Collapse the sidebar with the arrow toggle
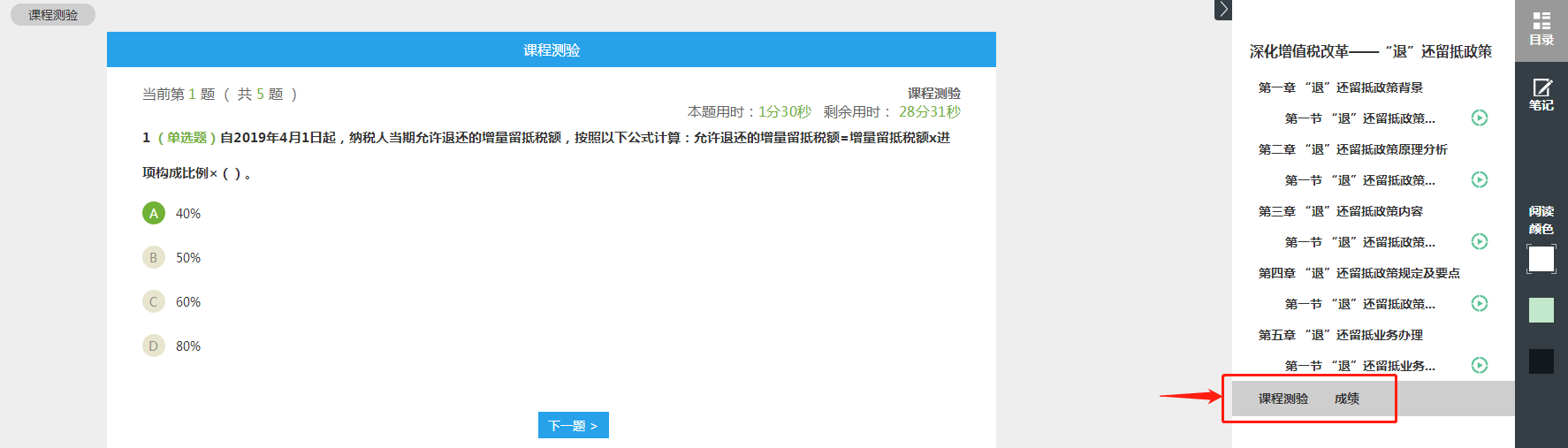Image resolution: width=1568 pixels, height=448 pixels. click(x=1223, y=10)
